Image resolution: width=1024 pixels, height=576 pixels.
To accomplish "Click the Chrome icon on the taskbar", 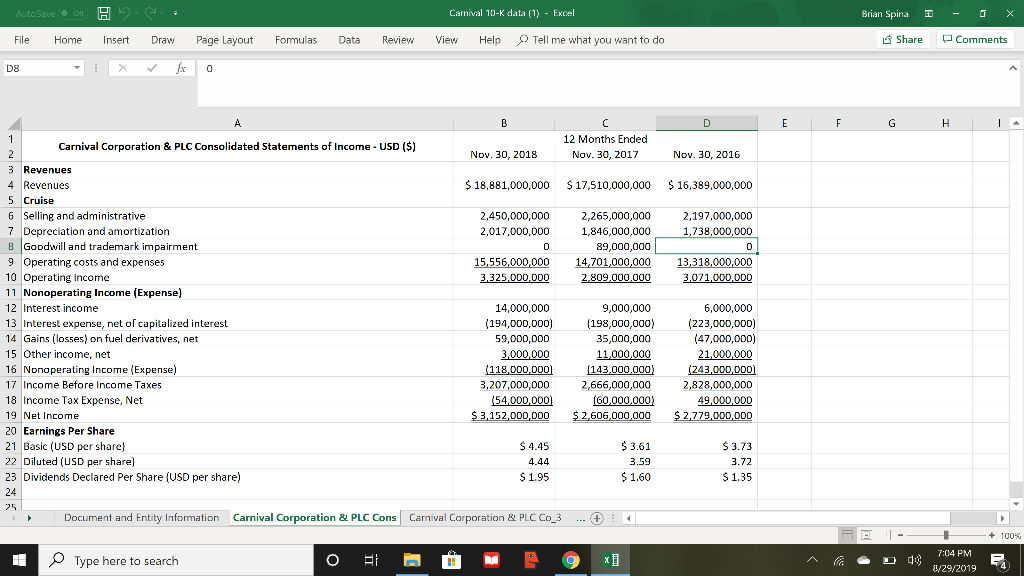I will pyautogui.click(x=570, y=560).
